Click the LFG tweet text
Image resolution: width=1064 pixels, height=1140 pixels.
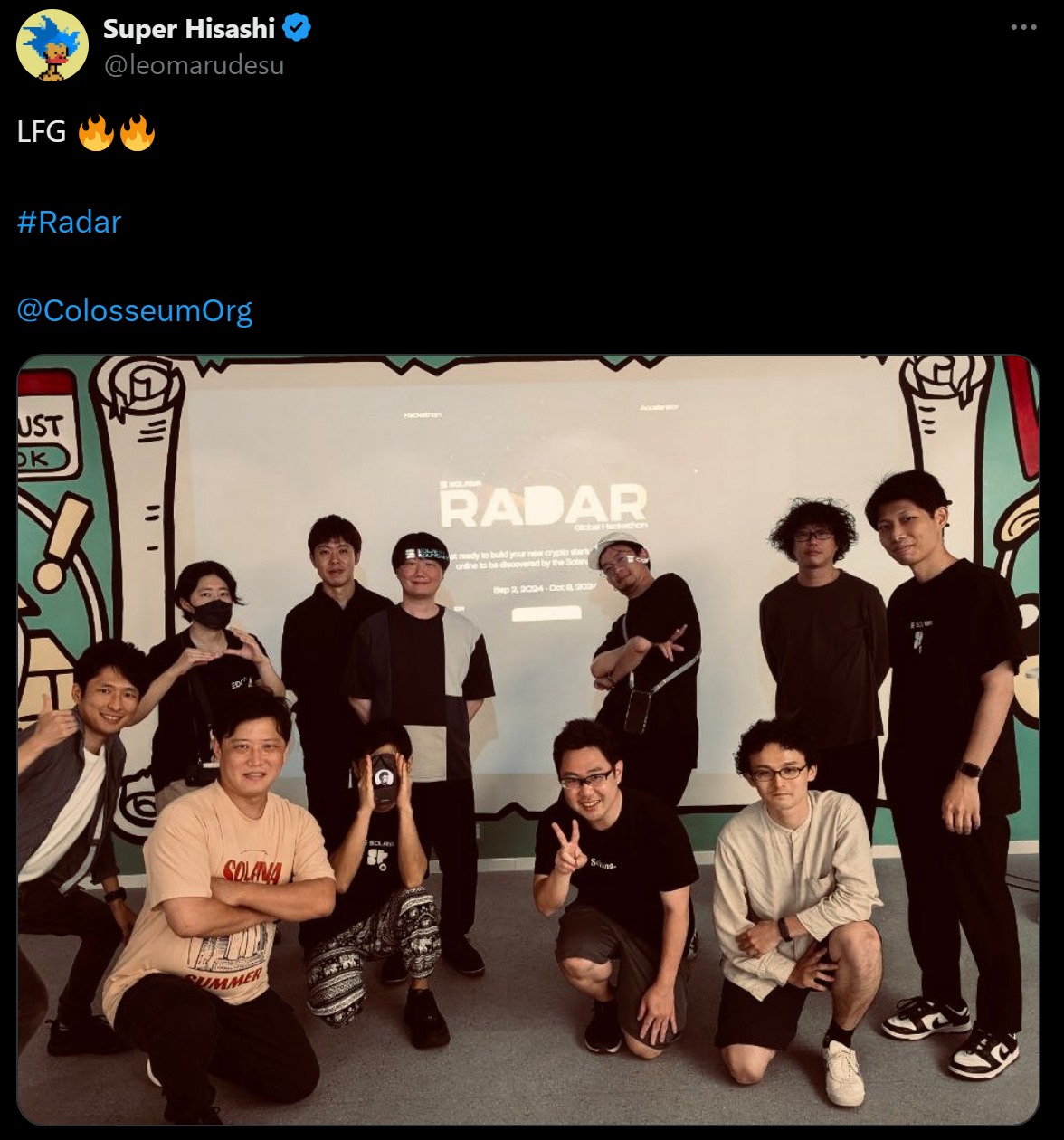click(42, 132)
